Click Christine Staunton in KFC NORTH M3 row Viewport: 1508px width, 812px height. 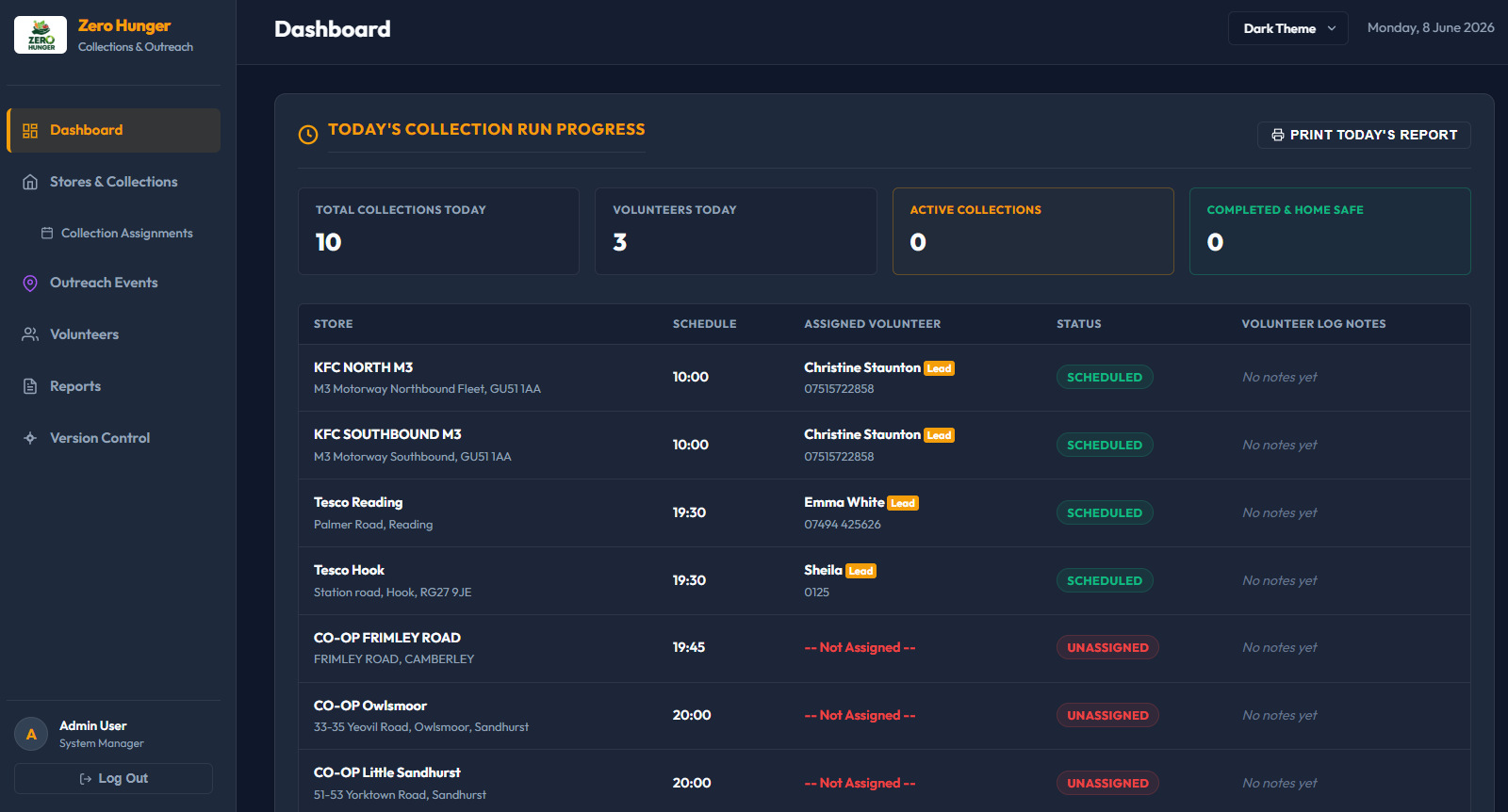pyautogui.click(x=862, y=367)
